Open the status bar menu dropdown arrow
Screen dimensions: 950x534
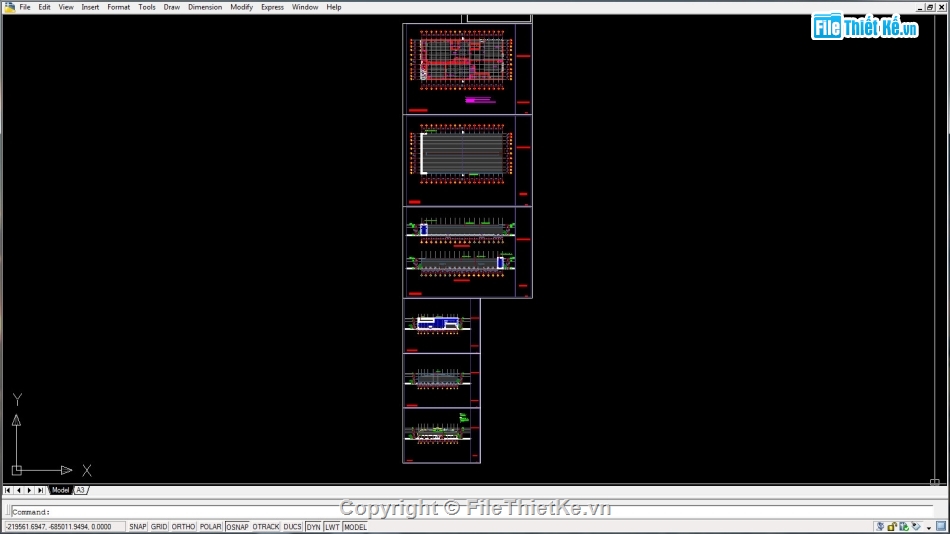928,527
